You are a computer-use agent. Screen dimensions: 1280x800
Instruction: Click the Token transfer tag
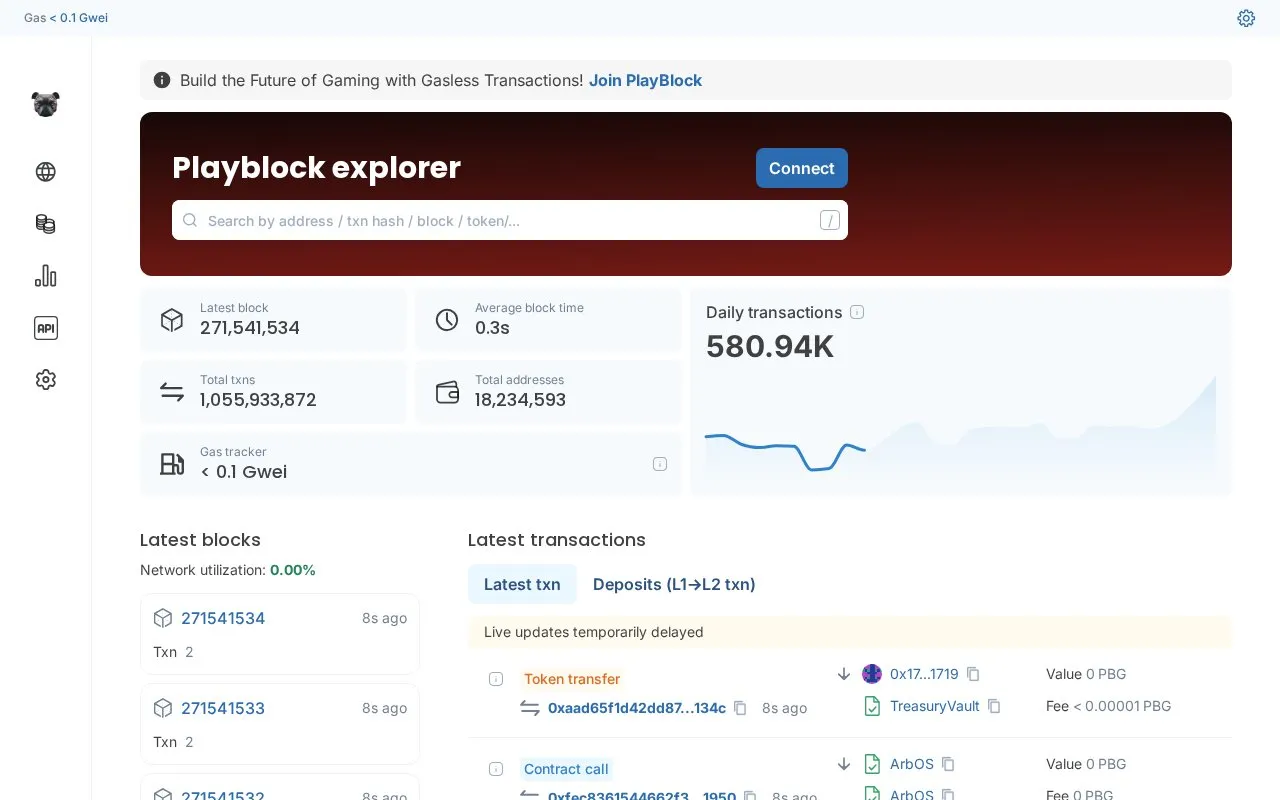tap(572, 679)
